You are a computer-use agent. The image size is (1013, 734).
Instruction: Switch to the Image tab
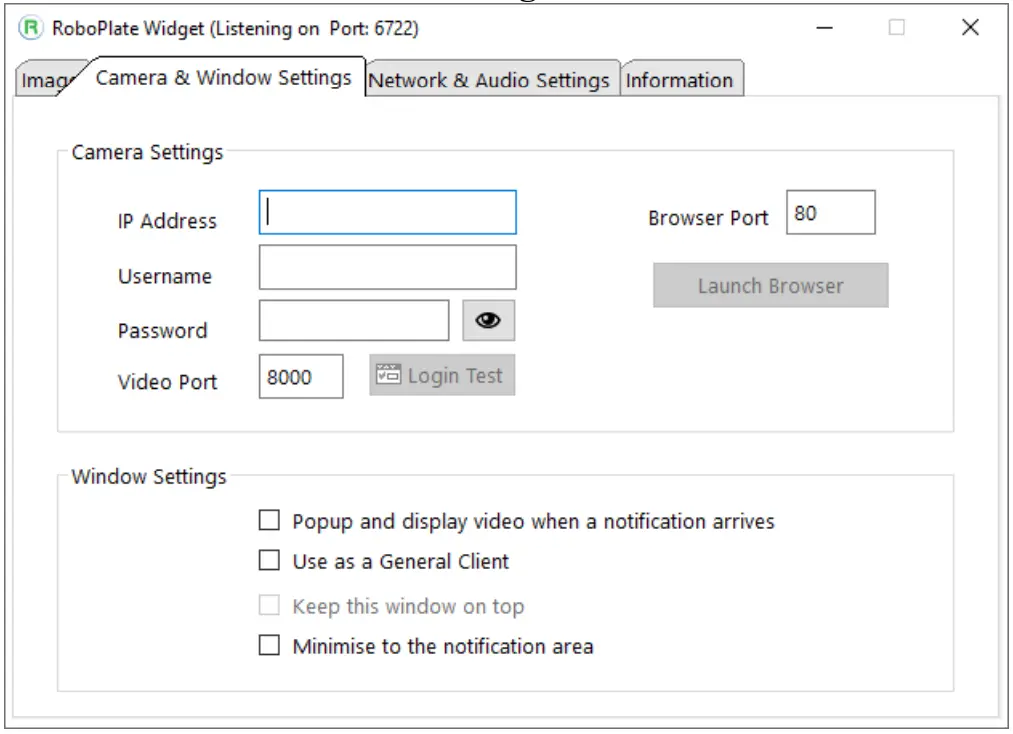(45, 80)
